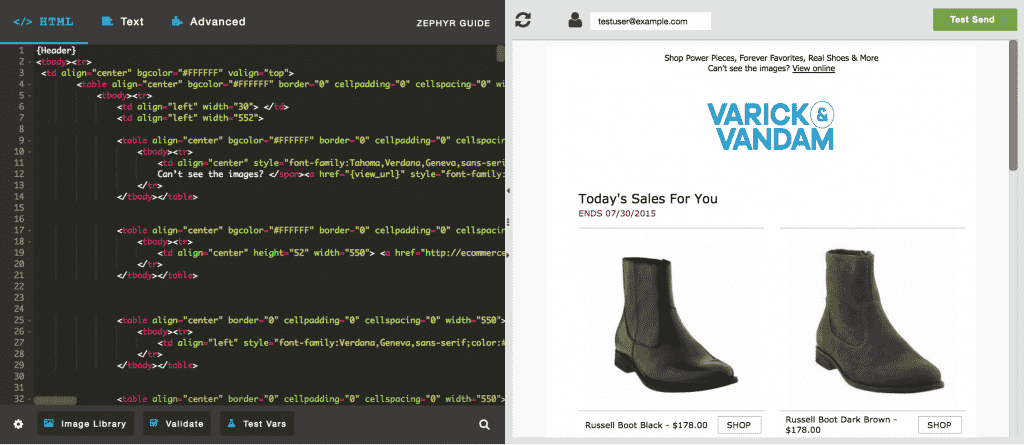Validate the HTML template
Viewport: 1024px width, 445px height.
[177, 424]
